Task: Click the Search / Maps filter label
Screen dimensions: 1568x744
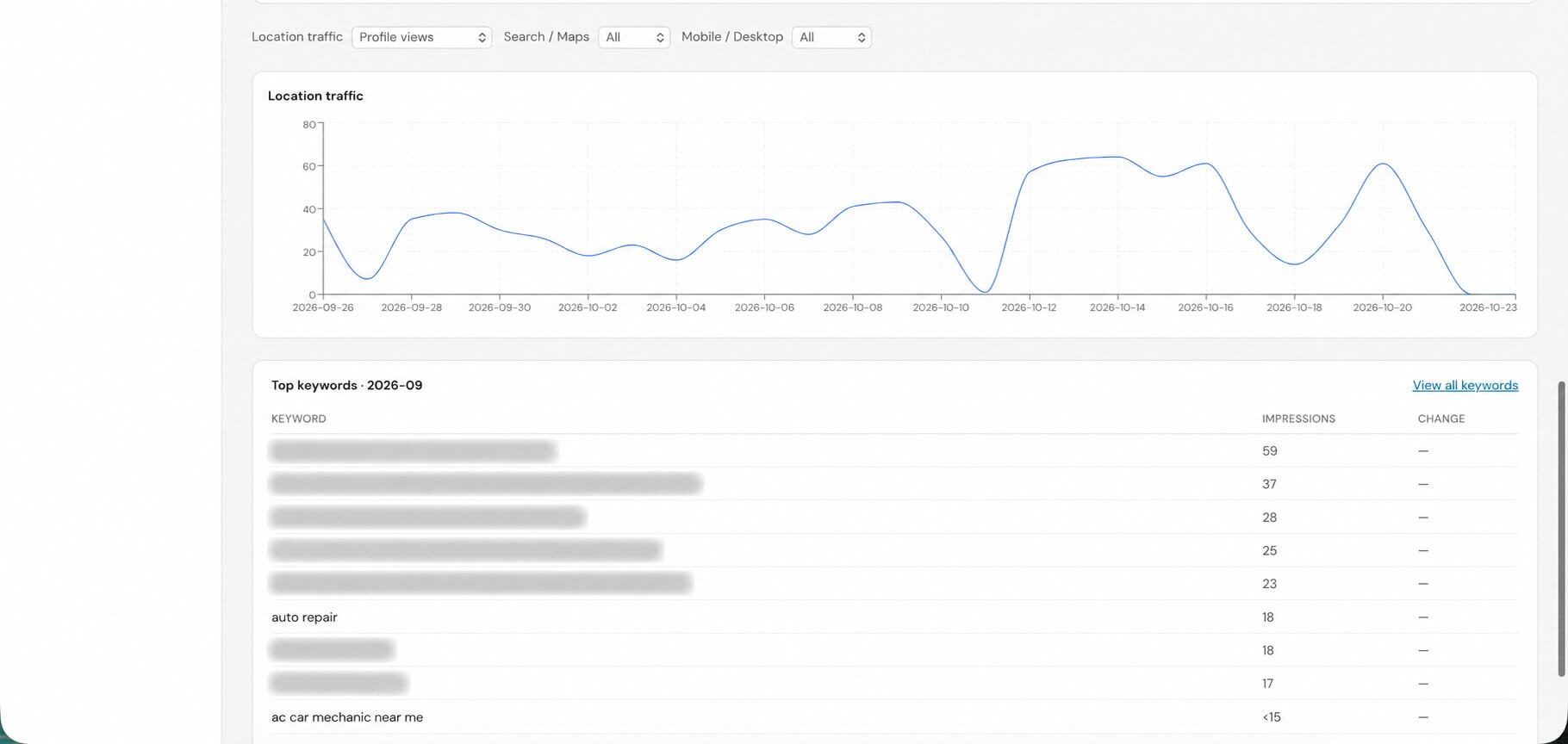Action: [546, 37]
